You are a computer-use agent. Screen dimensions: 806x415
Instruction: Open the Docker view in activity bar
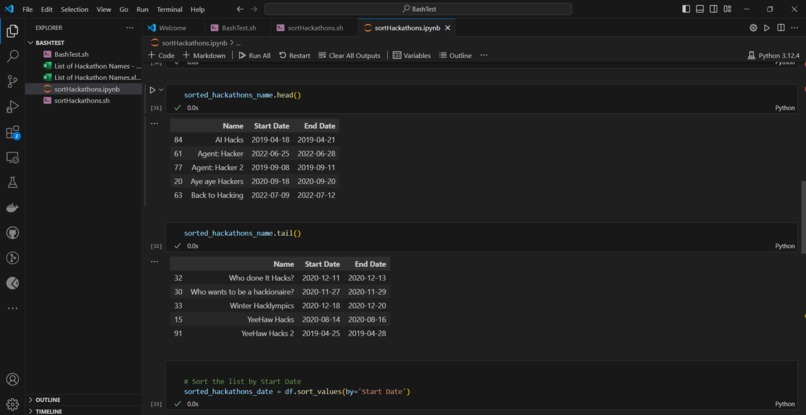12,208
